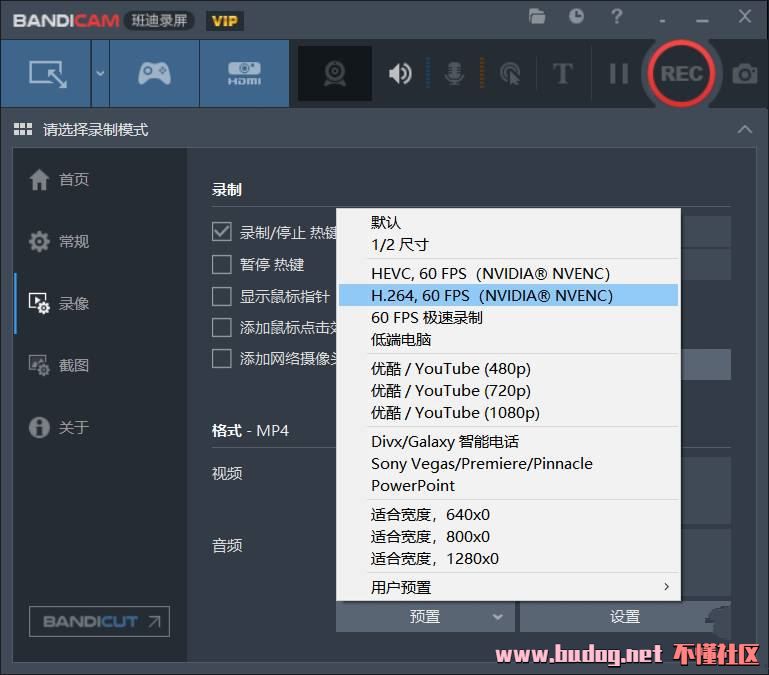Choose H.264, 60 FPS NVENC preset
This screenshot has width=769, height=675.
pos(508,295)
